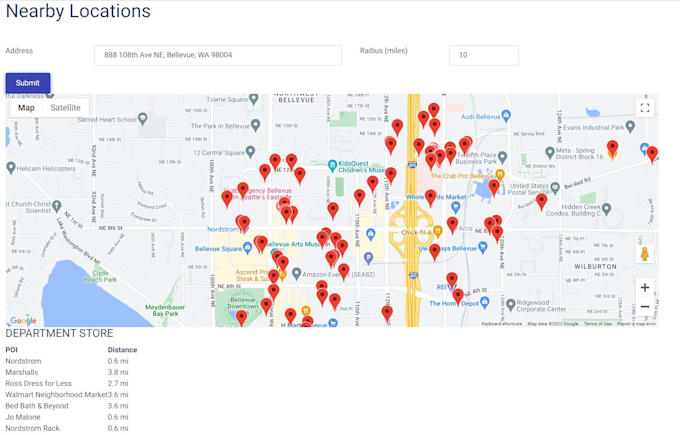Click the Nearby Locations page title
Image resolution: width=680 pixels, height=435 pixels.
point(78,11)
